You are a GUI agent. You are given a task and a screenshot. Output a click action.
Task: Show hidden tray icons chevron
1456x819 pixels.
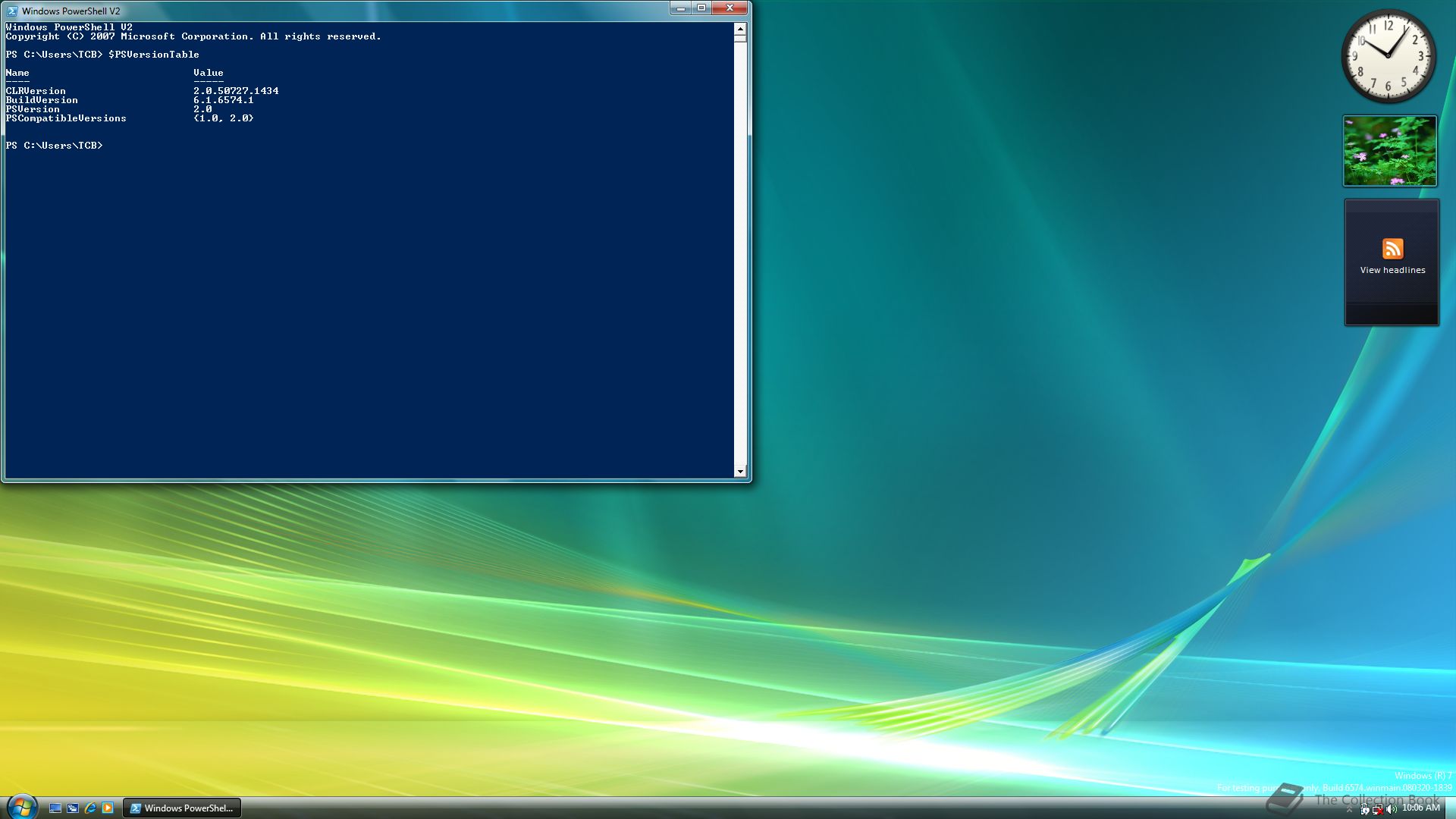click(1349, 810)
